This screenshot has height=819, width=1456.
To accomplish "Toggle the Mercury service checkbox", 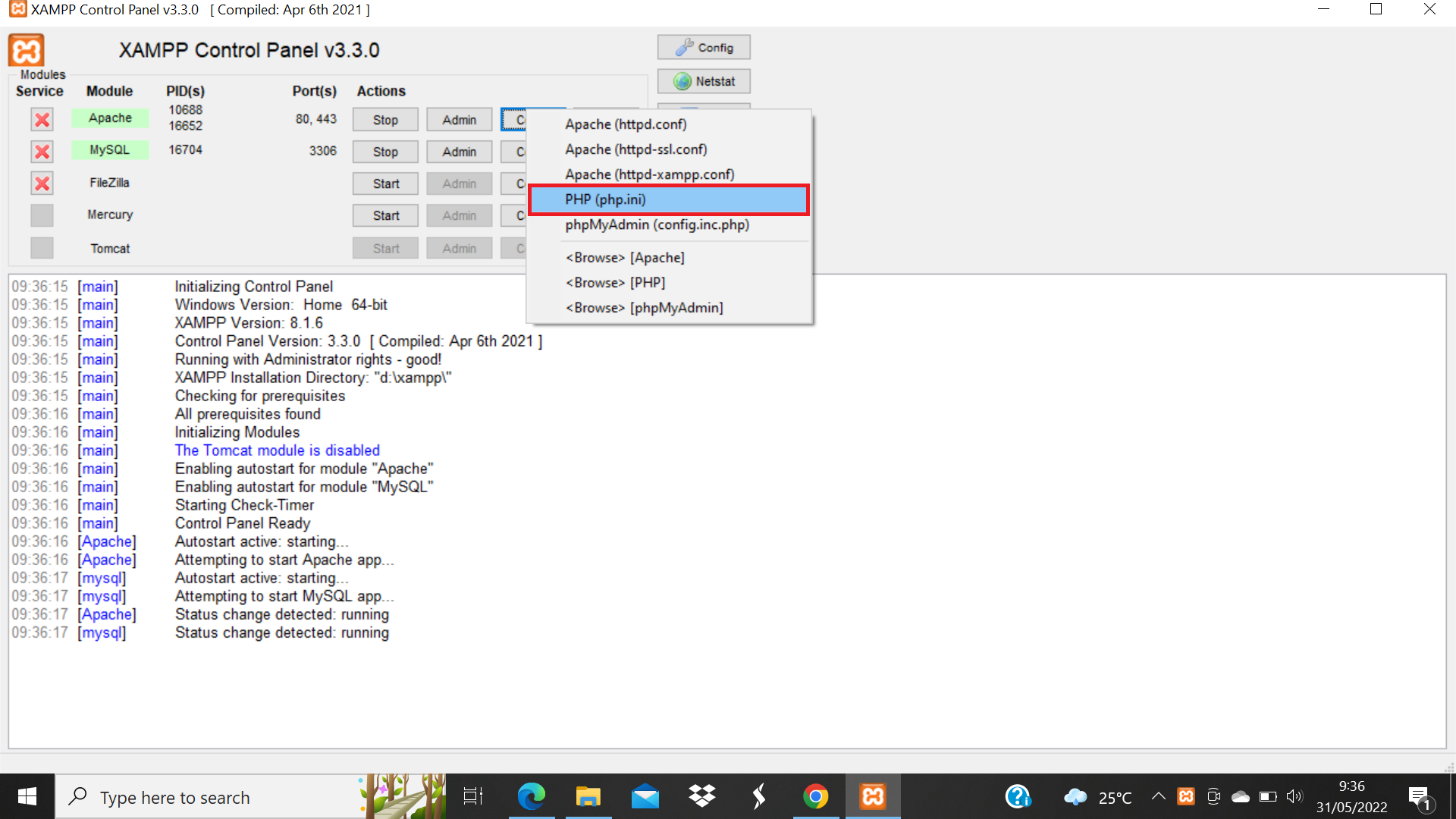I will [42, 215].
